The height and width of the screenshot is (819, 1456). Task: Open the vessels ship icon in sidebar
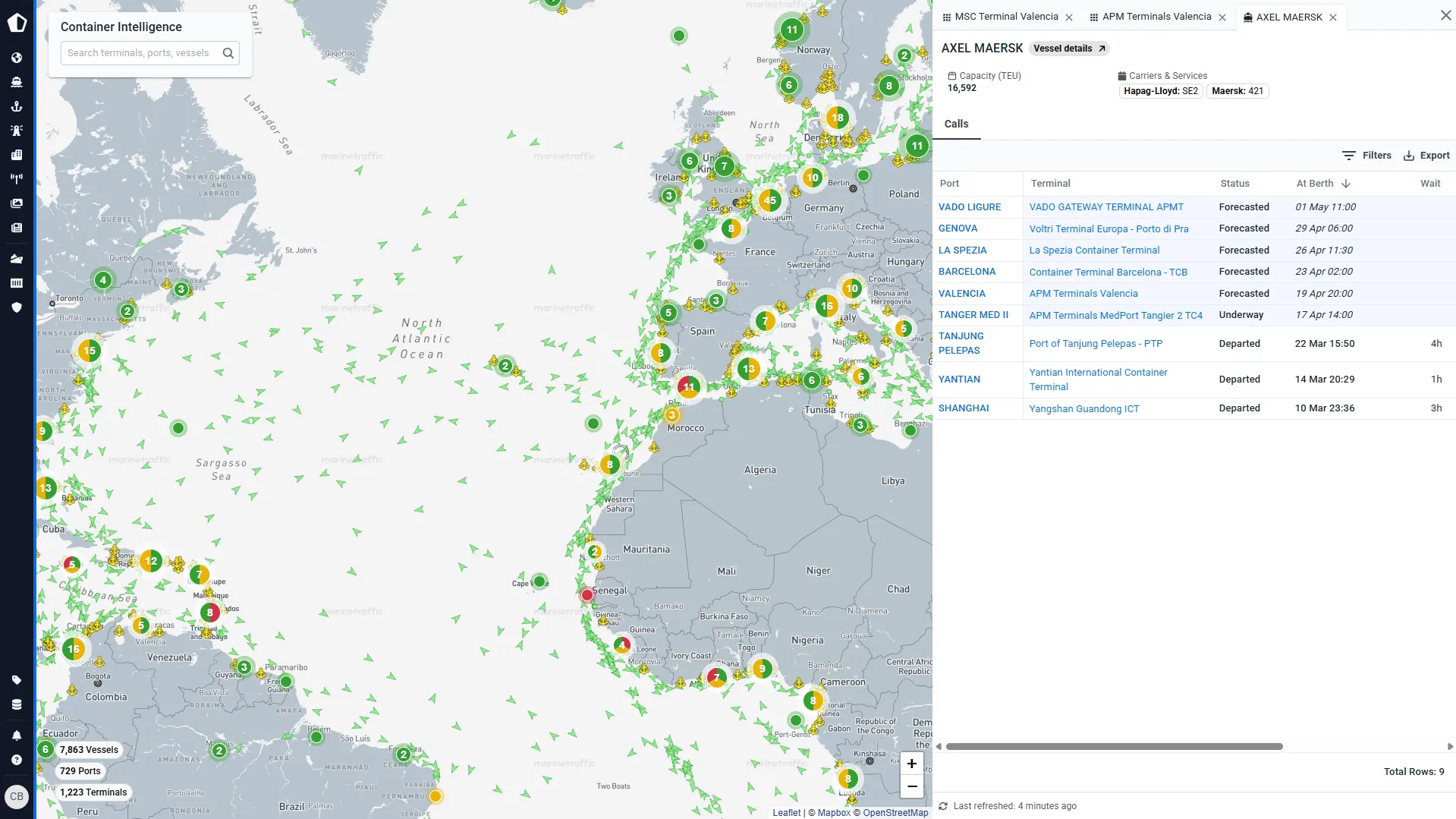(x=17, y=82)
